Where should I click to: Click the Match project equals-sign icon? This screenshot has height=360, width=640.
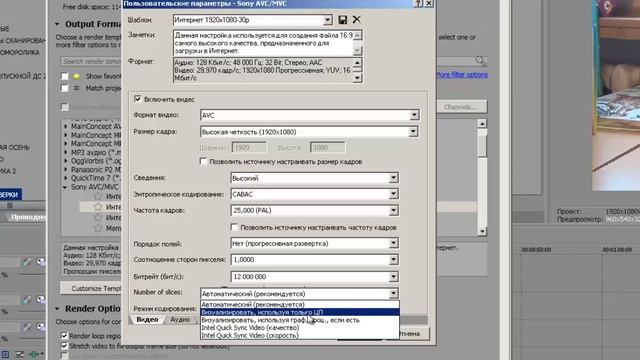76,88
